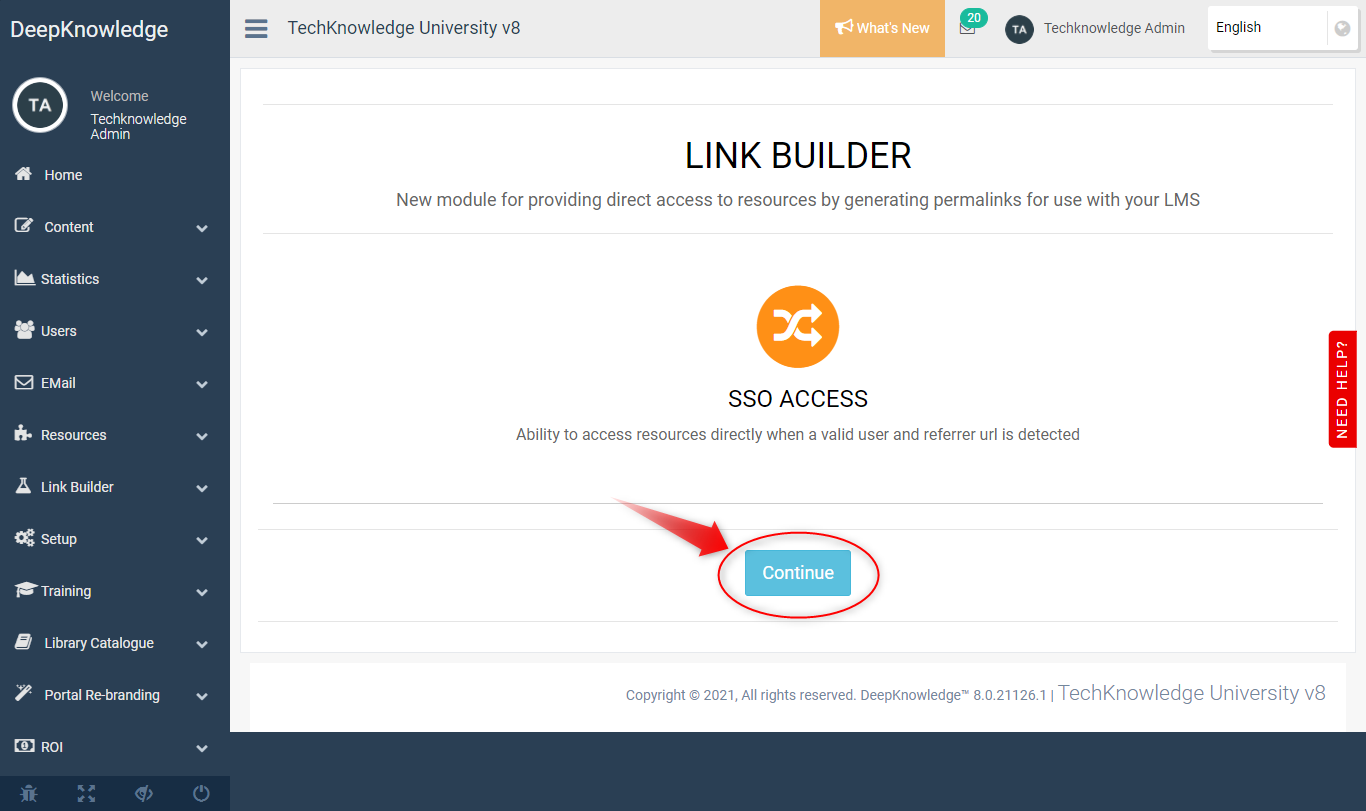The width and height of the screenshot is (1366, 811).
Task: Expand the Library Catalogue menu chevron
Action: [202, 644]
